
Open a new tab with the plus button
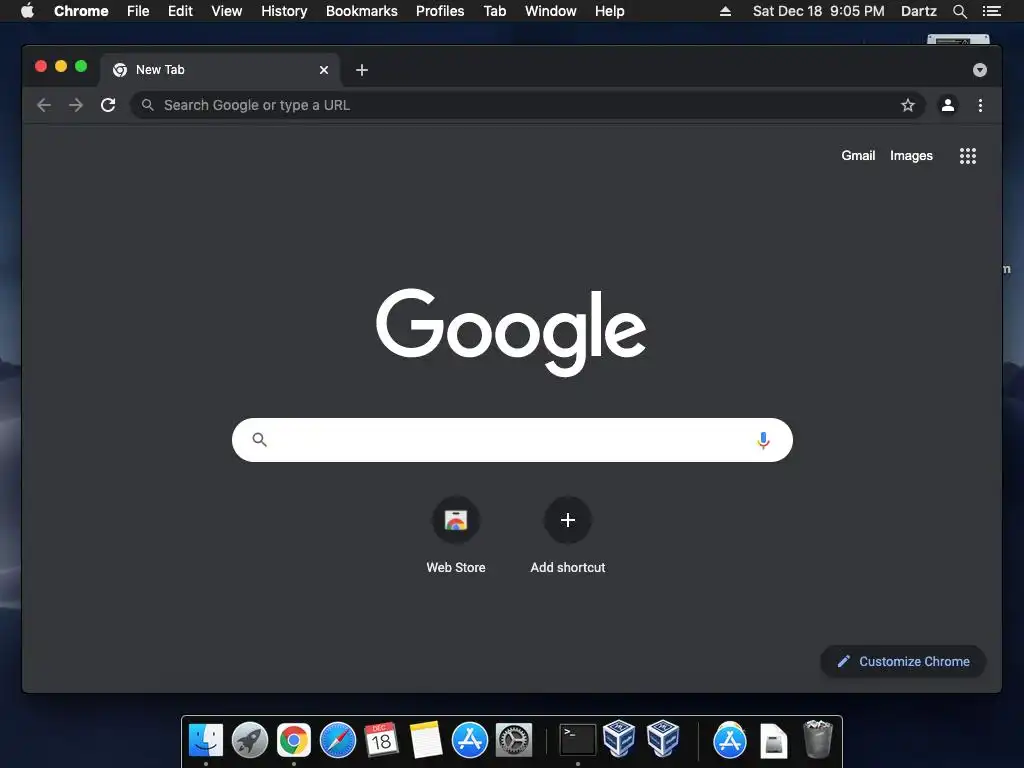pos(362,70)
